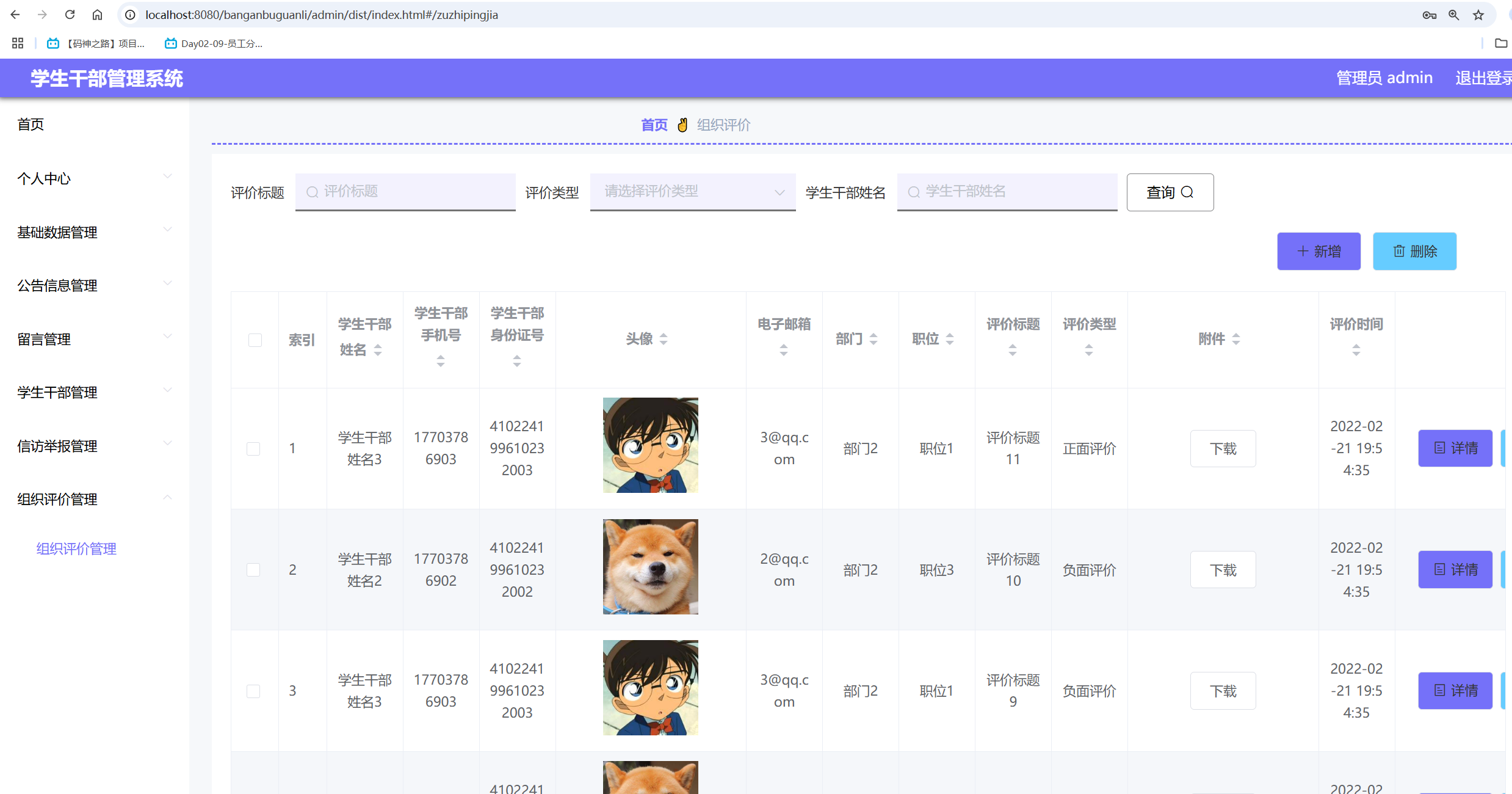Click the bookmark star in the address bar
The height and width of the screenshot is (794, 1512).
(x=1478, y=15)
